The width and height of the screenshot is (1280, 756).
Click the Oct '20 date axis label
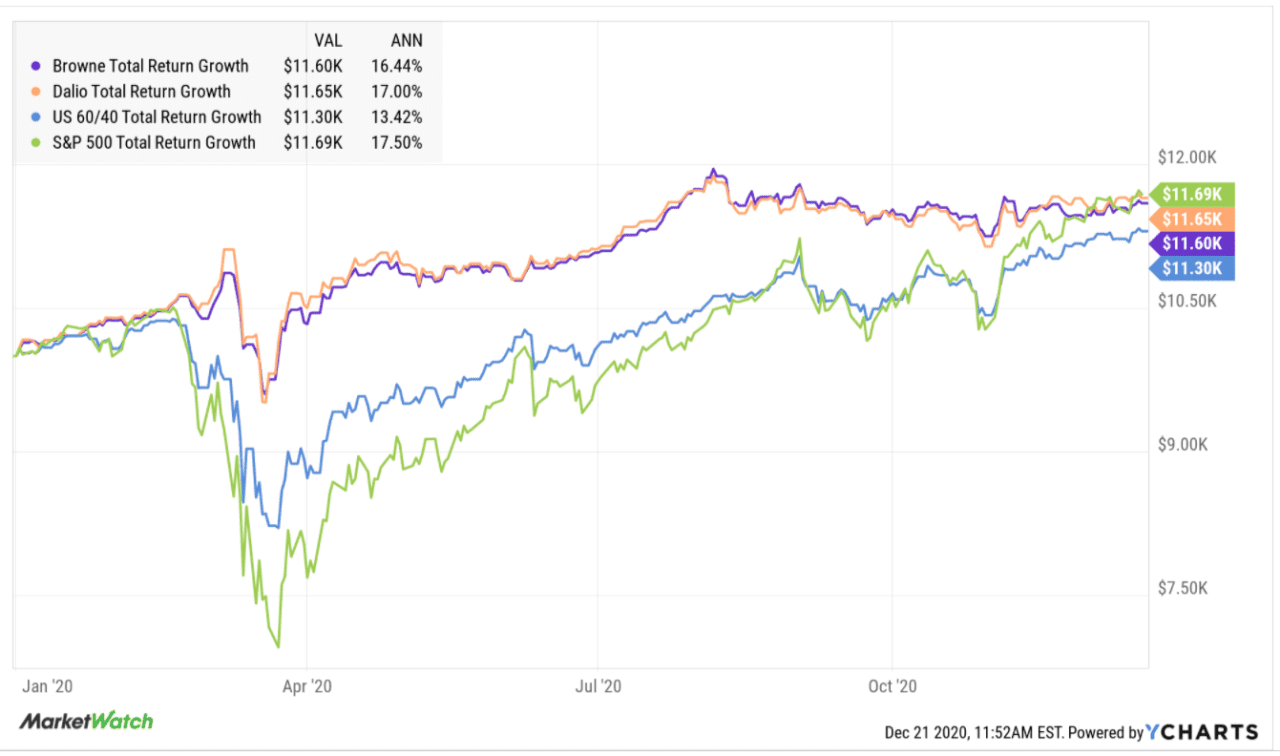(893, 687)
